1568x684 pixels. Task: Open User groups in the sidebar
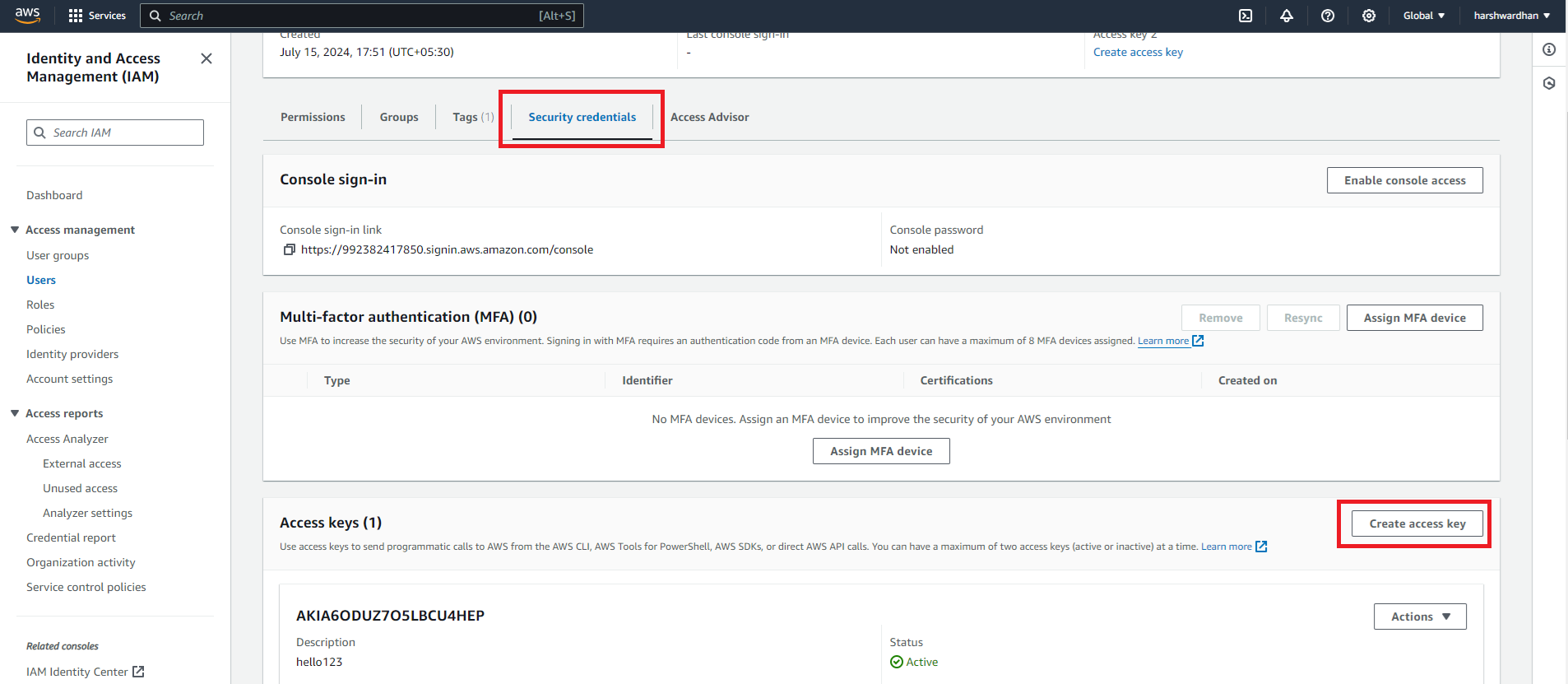tap(58, 255)
